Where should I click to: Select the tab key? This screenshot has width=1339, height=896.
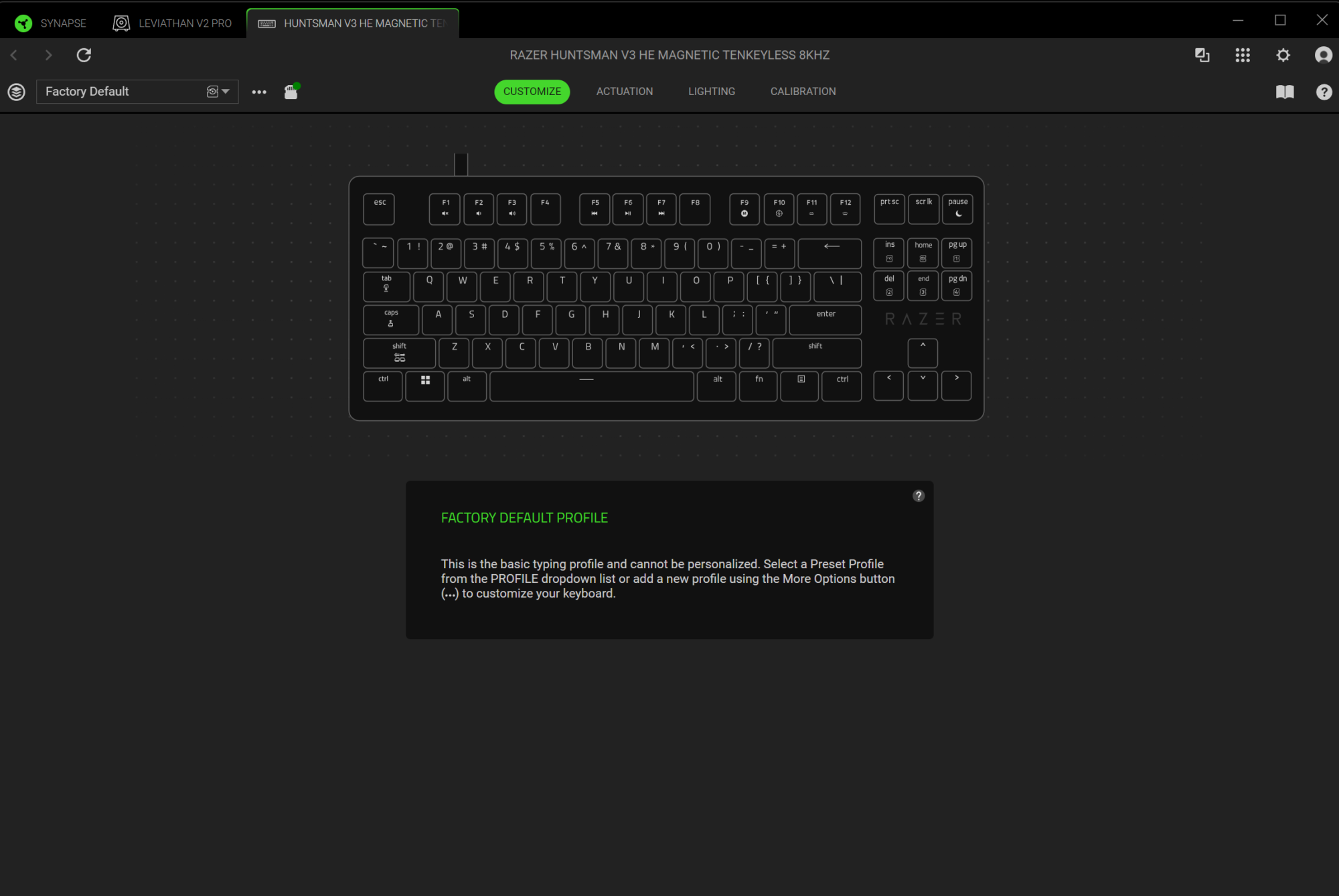pyautogui.click(x=387, y=287)
